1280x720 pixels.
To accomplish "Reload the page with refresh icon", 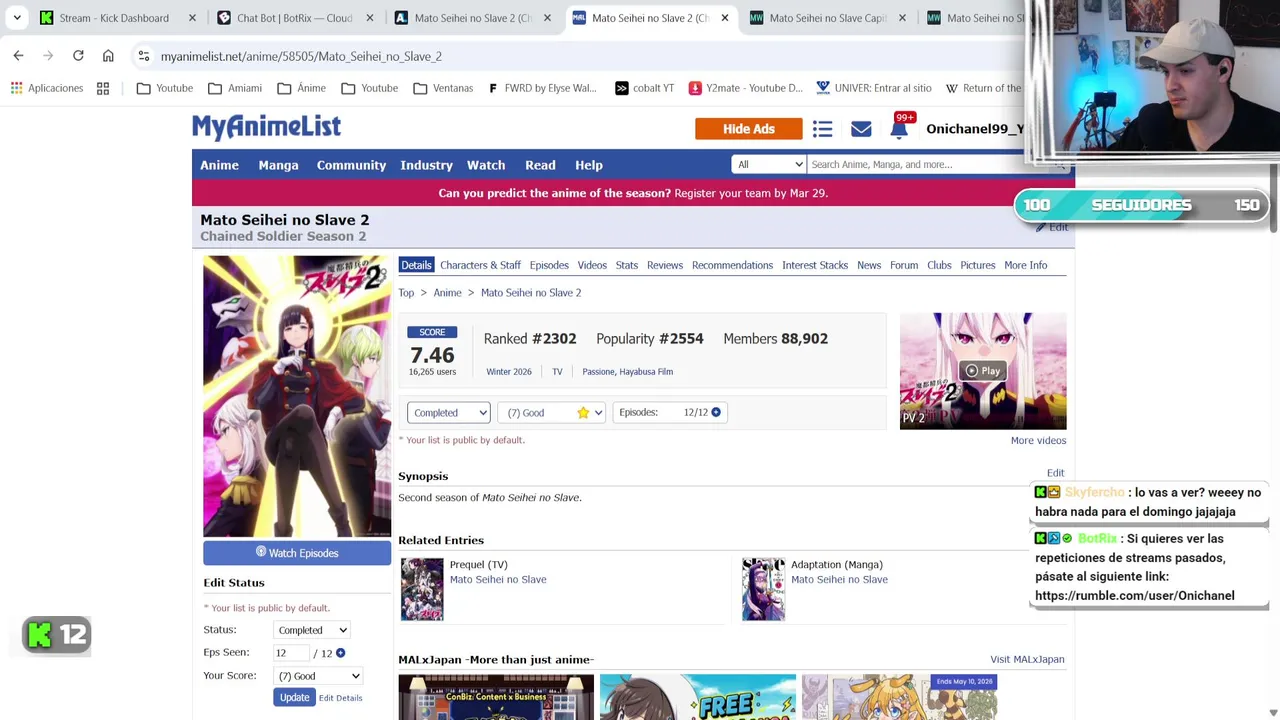I will coord(78,56).
